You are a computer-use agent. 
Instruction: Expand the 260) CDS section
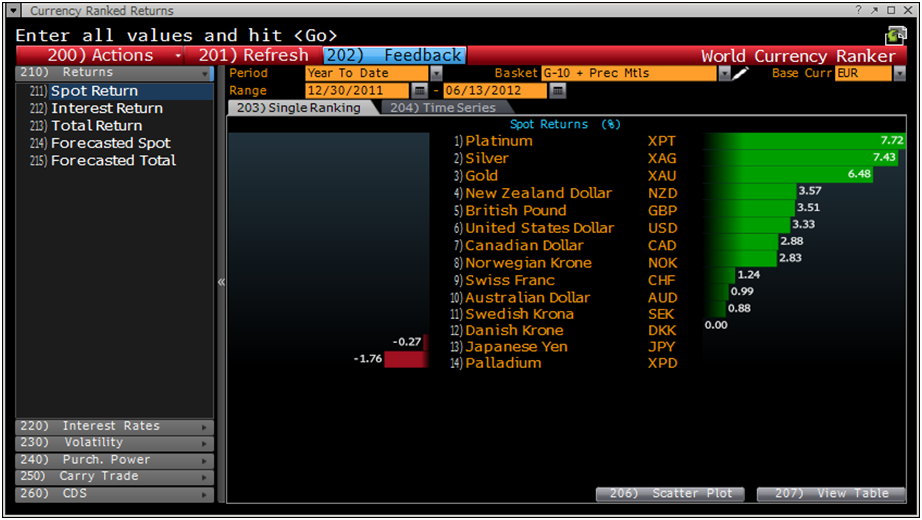click(114, 494)
